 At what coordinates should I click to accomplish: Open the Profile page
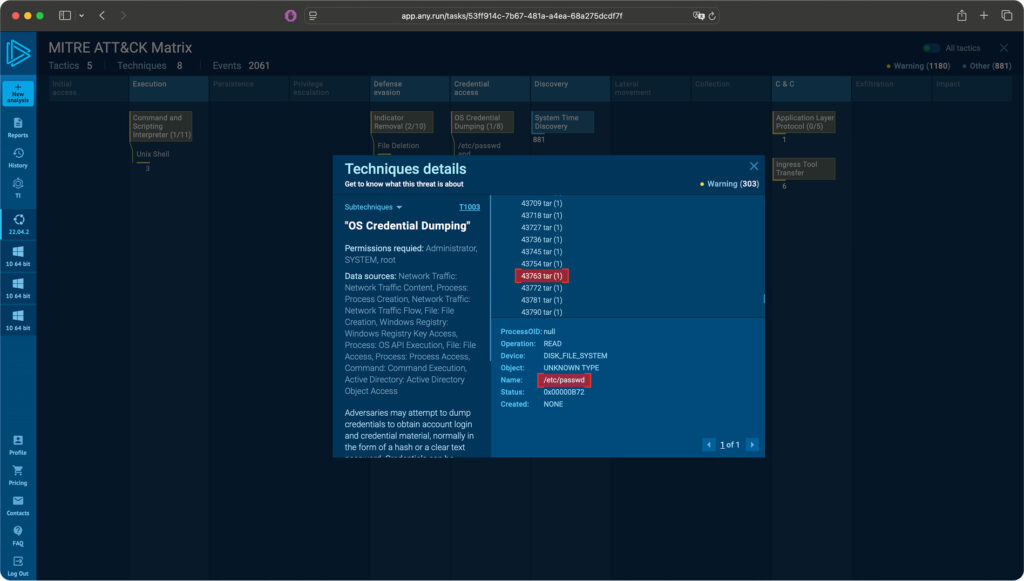click(x=18, y=445)
